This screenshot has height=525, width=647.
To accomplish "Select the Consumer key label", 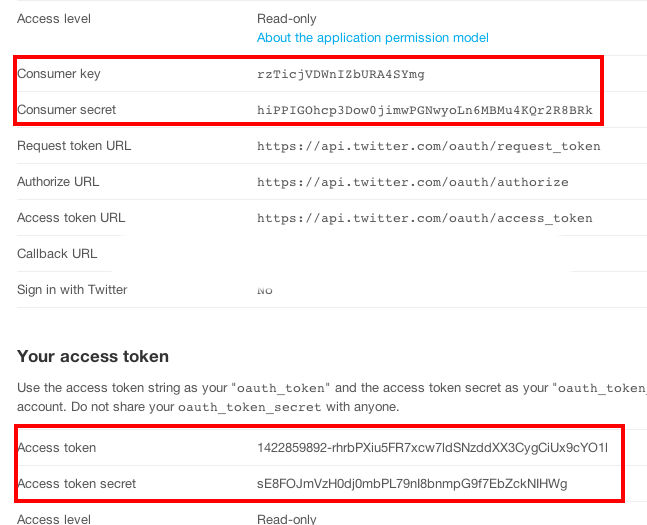I will tap(59, 74).
